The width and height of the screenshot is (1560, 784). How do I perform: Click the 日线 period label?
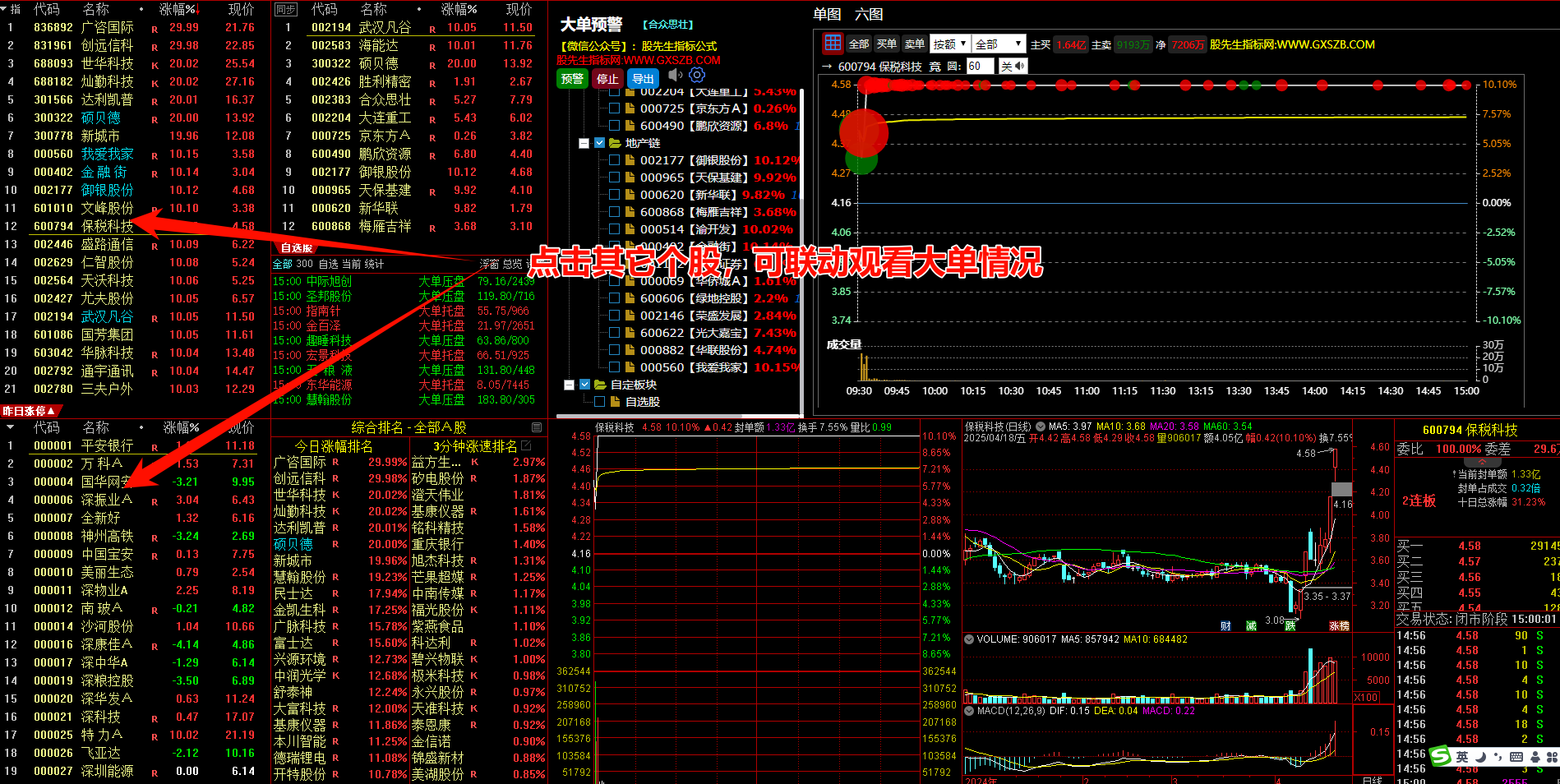pos(1372,779)
